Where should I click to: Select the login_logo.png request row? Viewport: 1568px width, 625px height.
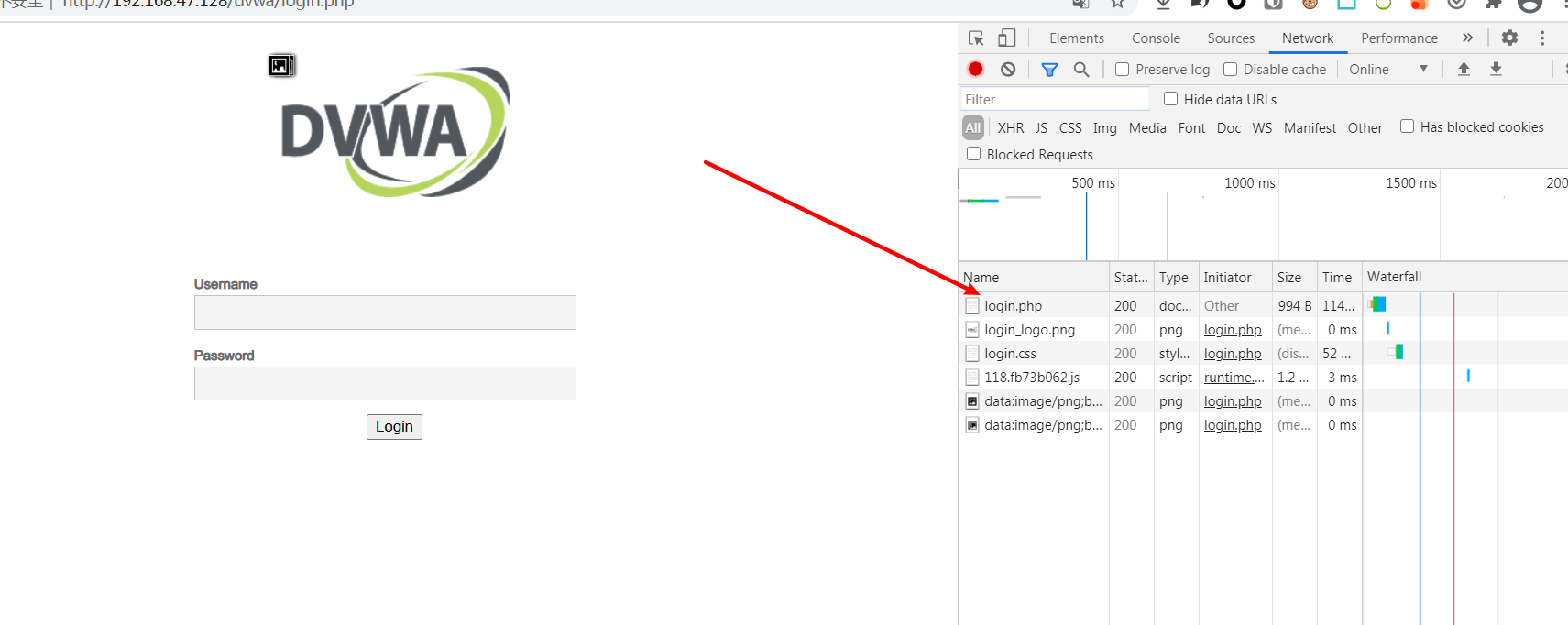1263,329
